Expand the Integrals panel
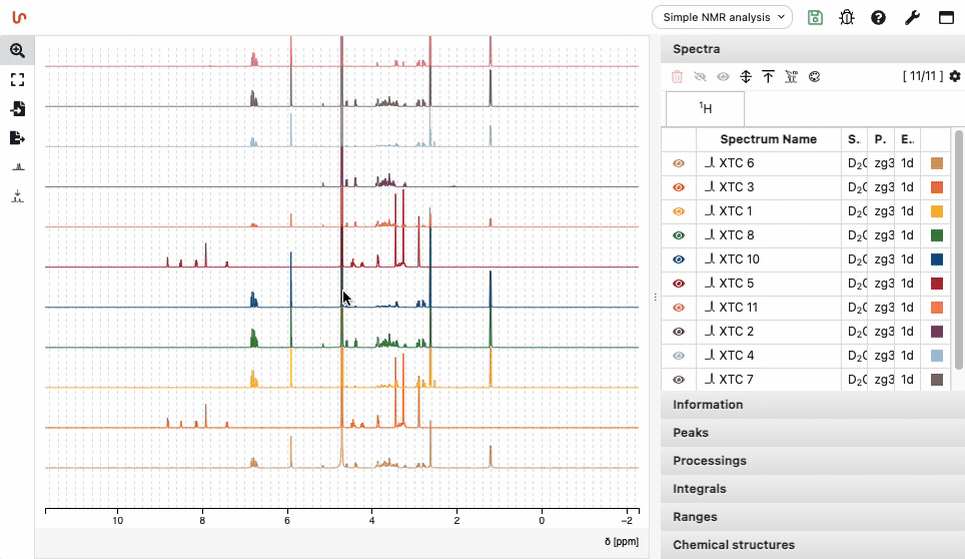The image size is (965, 559). pos(699,489)
